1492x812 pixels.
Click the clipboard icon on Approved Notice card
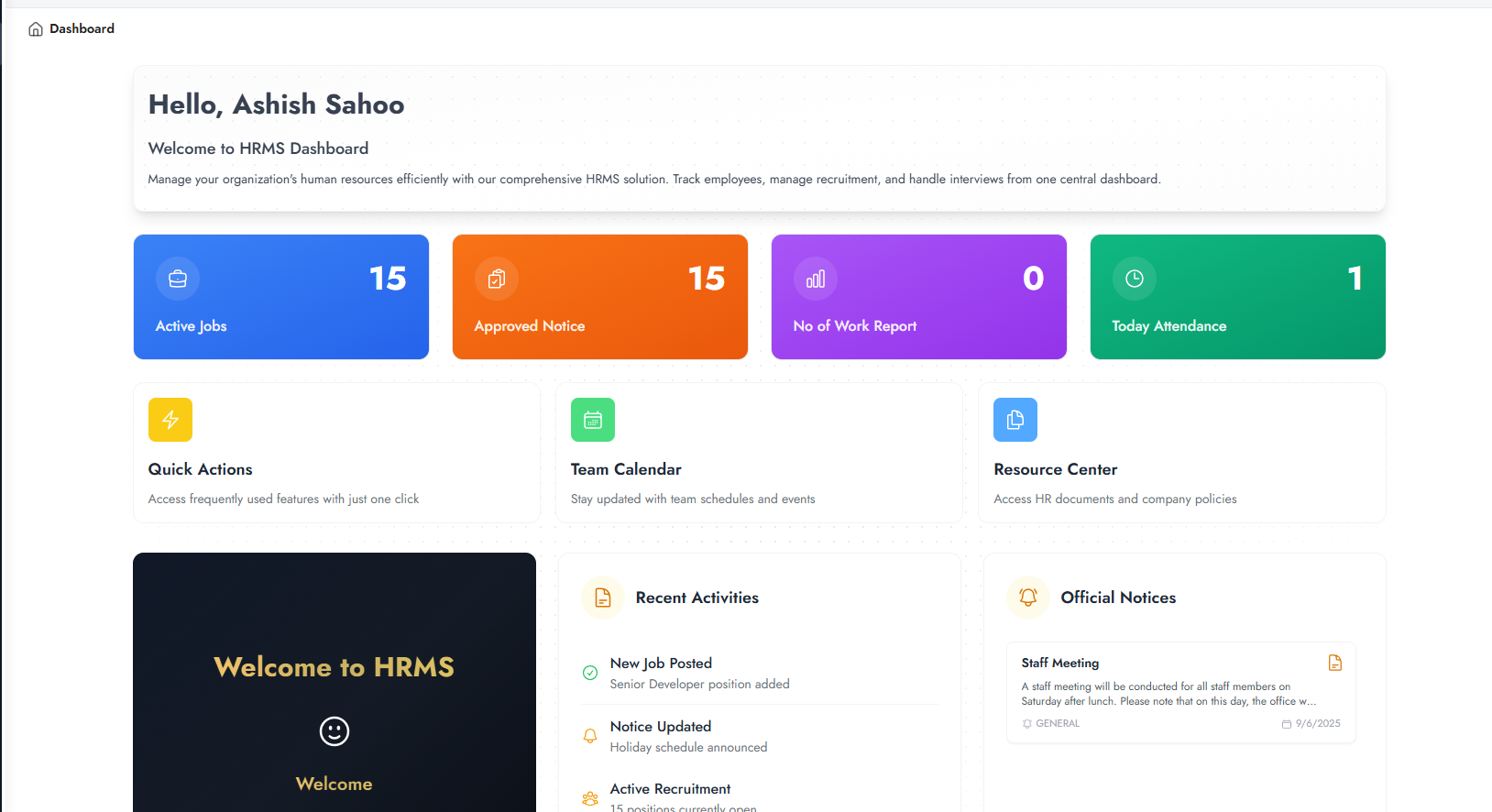pos(497,279)
